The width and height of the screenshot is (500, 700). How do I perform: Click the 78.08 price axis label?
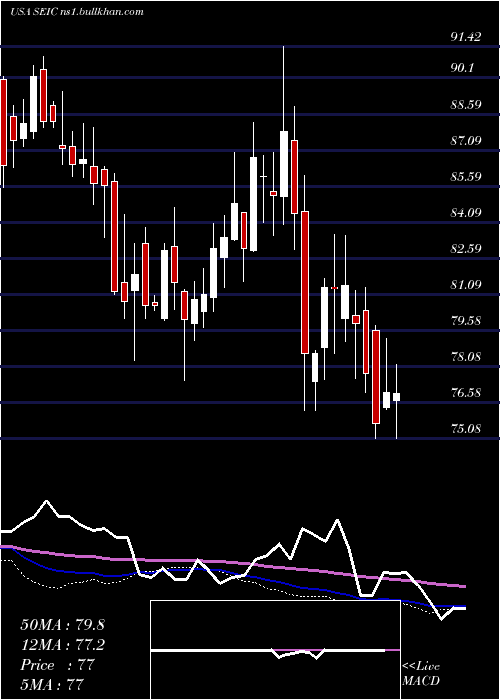pos(466,357)
